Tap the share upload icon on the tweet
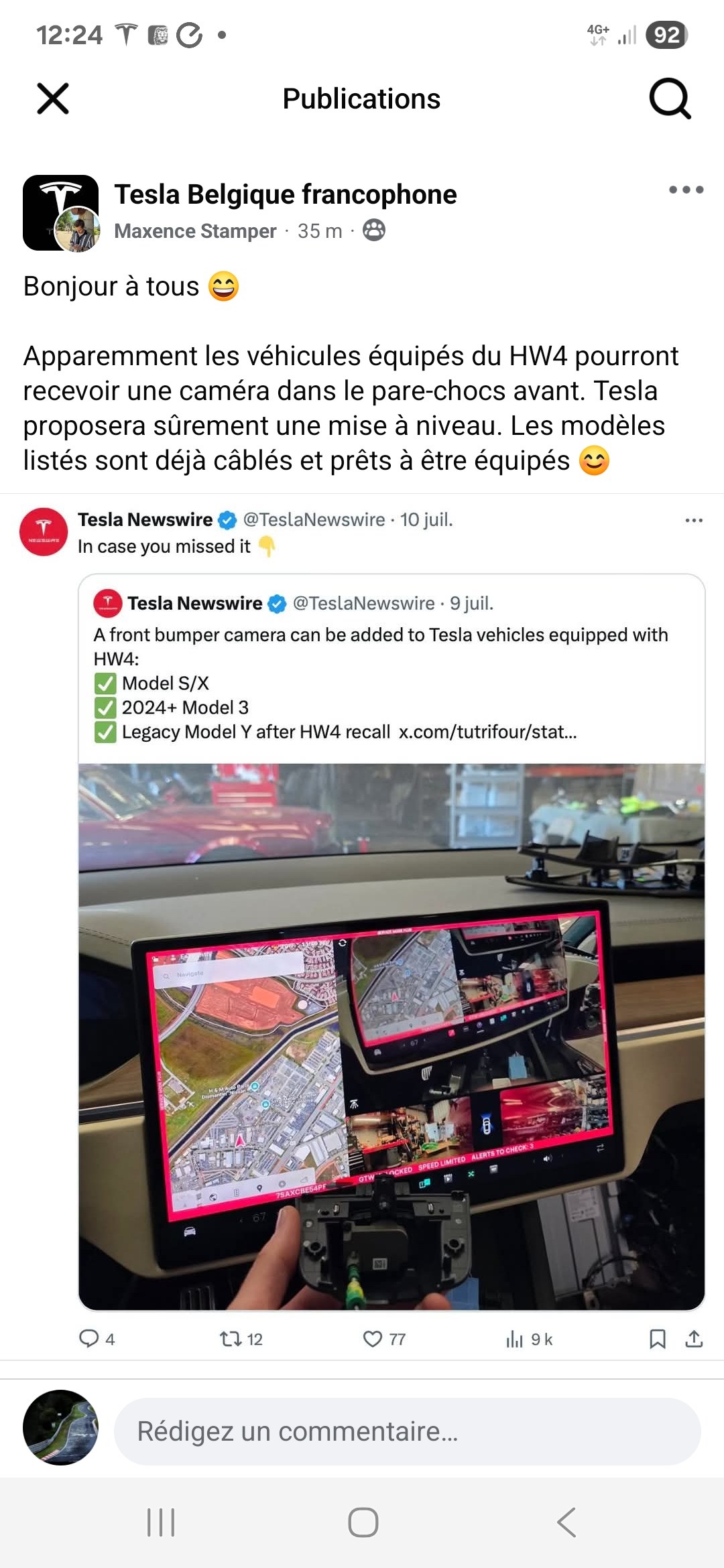 (x=694, y=1339)
